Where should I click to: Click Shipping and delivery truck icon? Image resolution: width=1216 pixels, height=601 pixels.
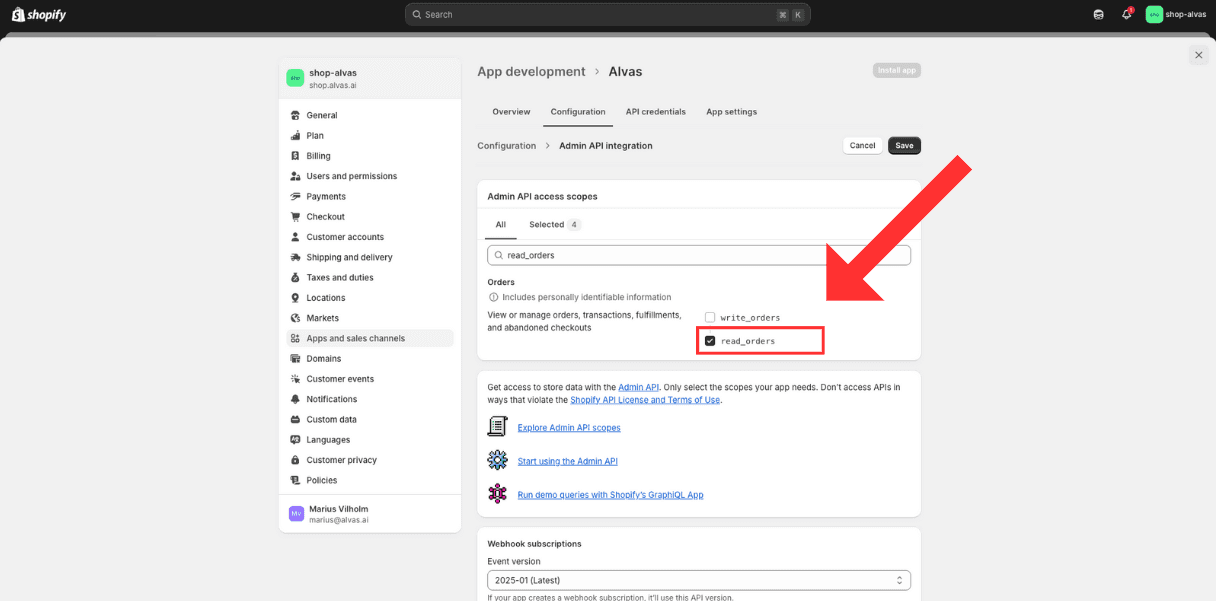click(295, 257)
